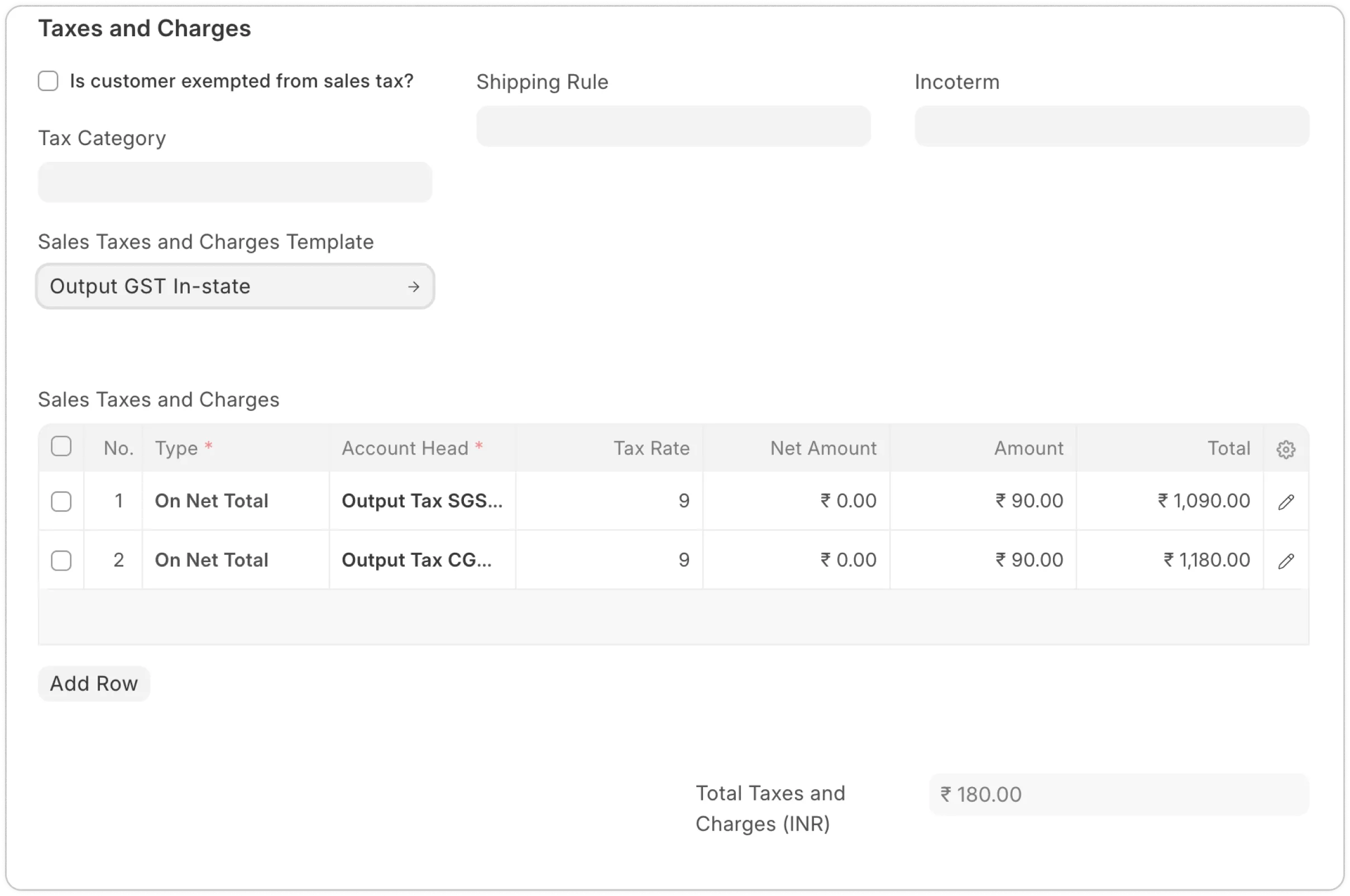Click the Add Row button
1350x896 pixels.
coord(94,683)
